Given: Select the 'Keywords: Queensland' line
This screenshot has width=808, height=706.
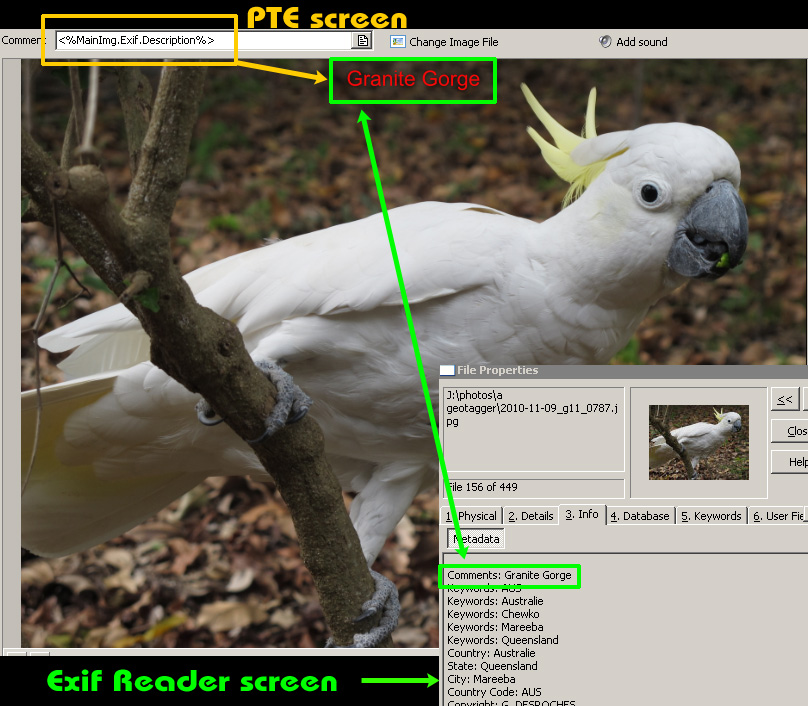Looking at the screenshot, I should (x=502, y=640).
